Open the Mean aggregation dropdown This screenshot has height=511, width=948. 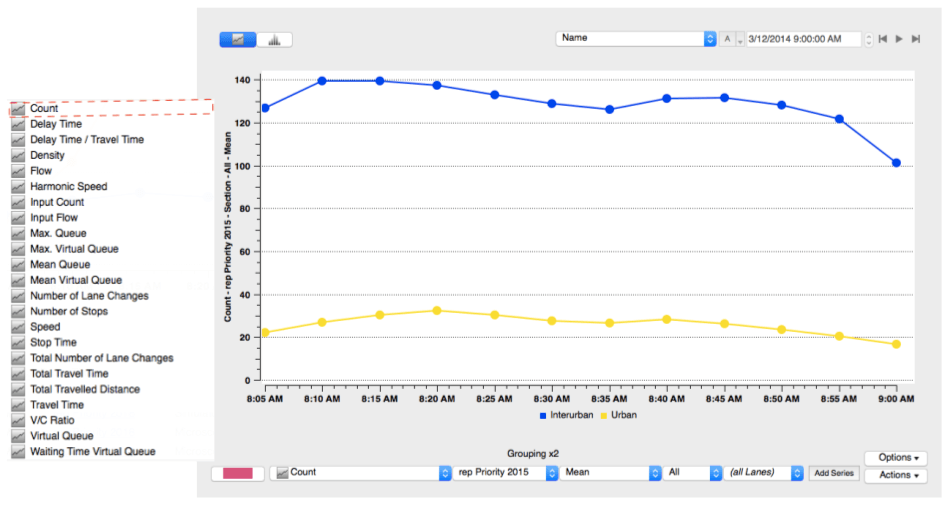(610, 473)
